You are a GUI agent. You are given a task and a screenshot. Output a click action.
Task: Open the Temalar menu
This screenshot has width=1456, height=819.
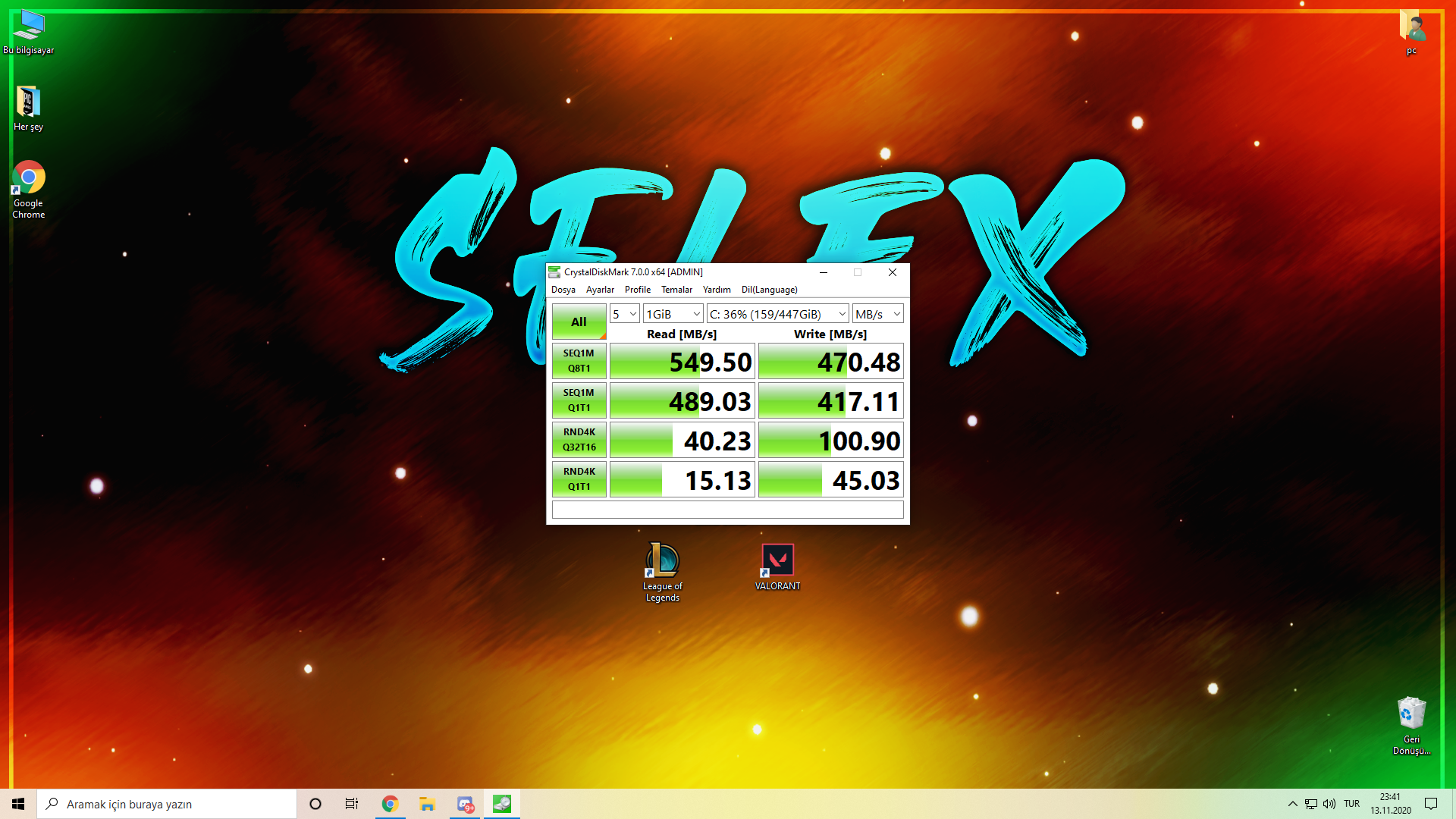tap(676, 290)
